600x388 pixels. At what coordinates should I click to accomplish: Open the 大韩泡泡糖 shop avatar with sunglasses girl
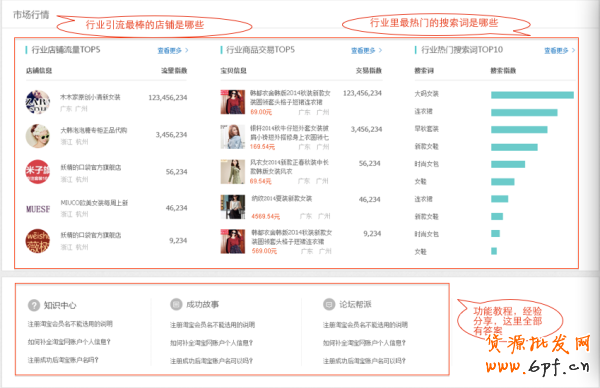38,136
